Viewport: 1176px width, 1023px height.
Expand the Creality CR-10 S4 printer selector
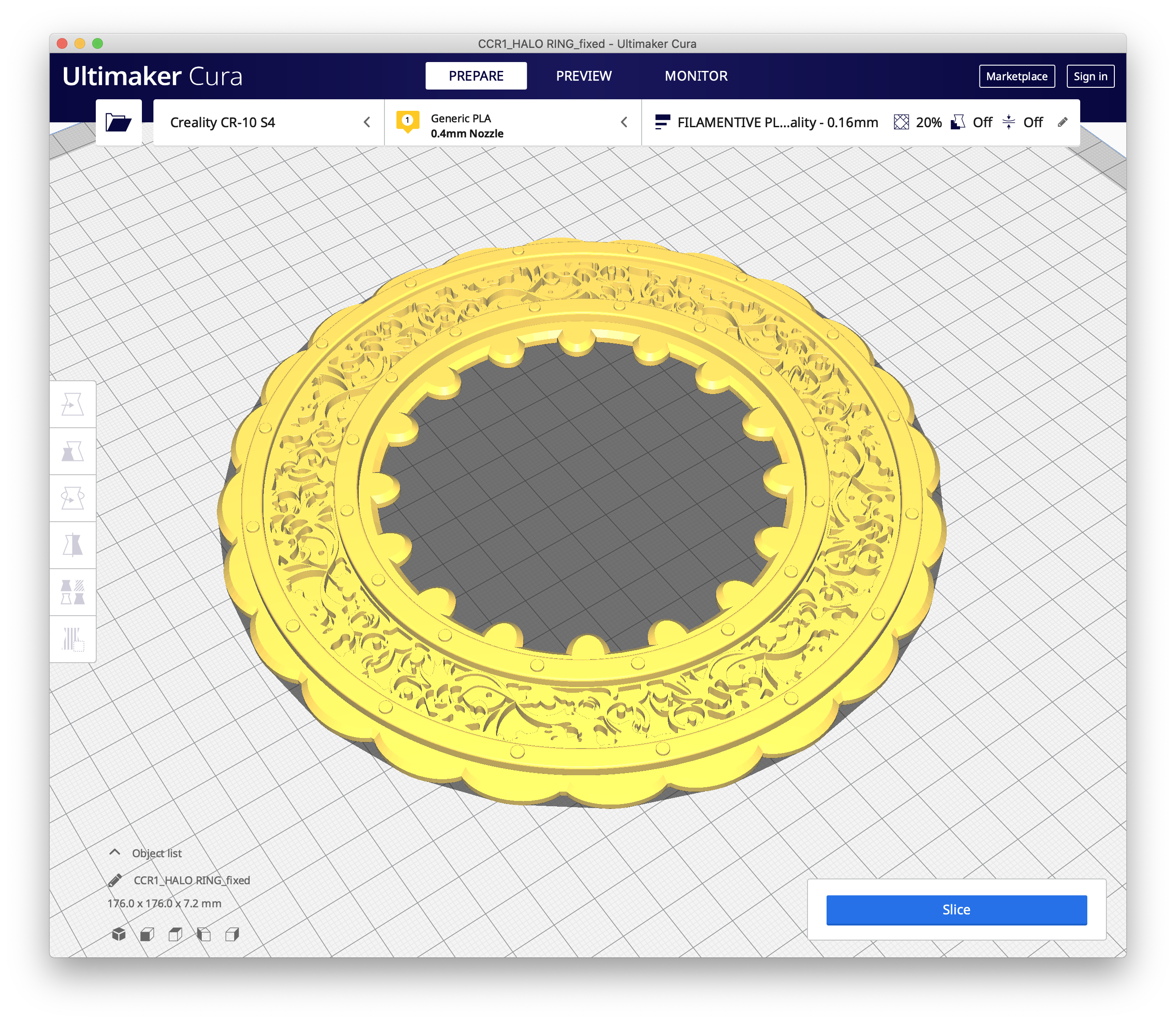[268, 122]
